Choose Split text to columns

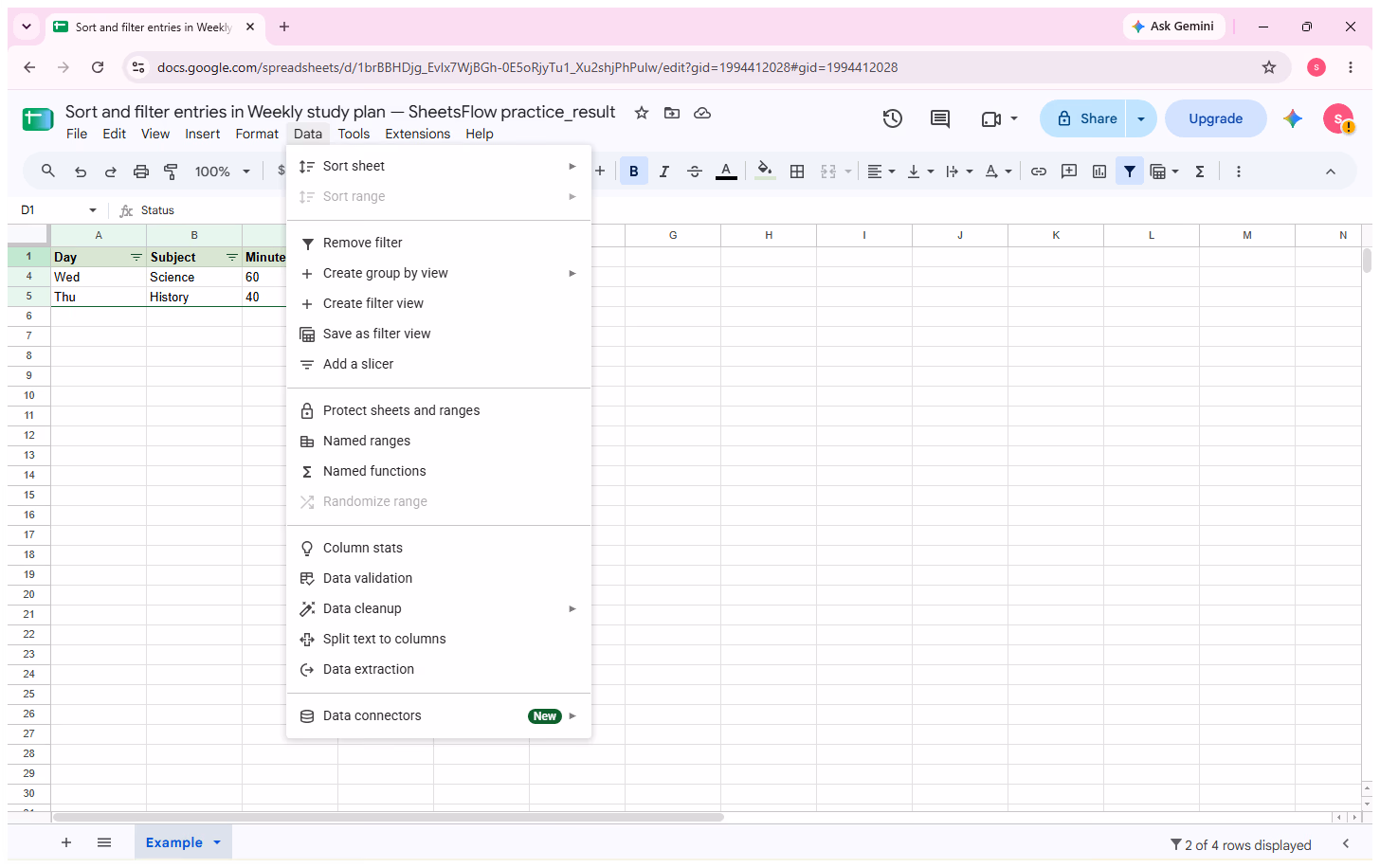[x=438, y=639]
